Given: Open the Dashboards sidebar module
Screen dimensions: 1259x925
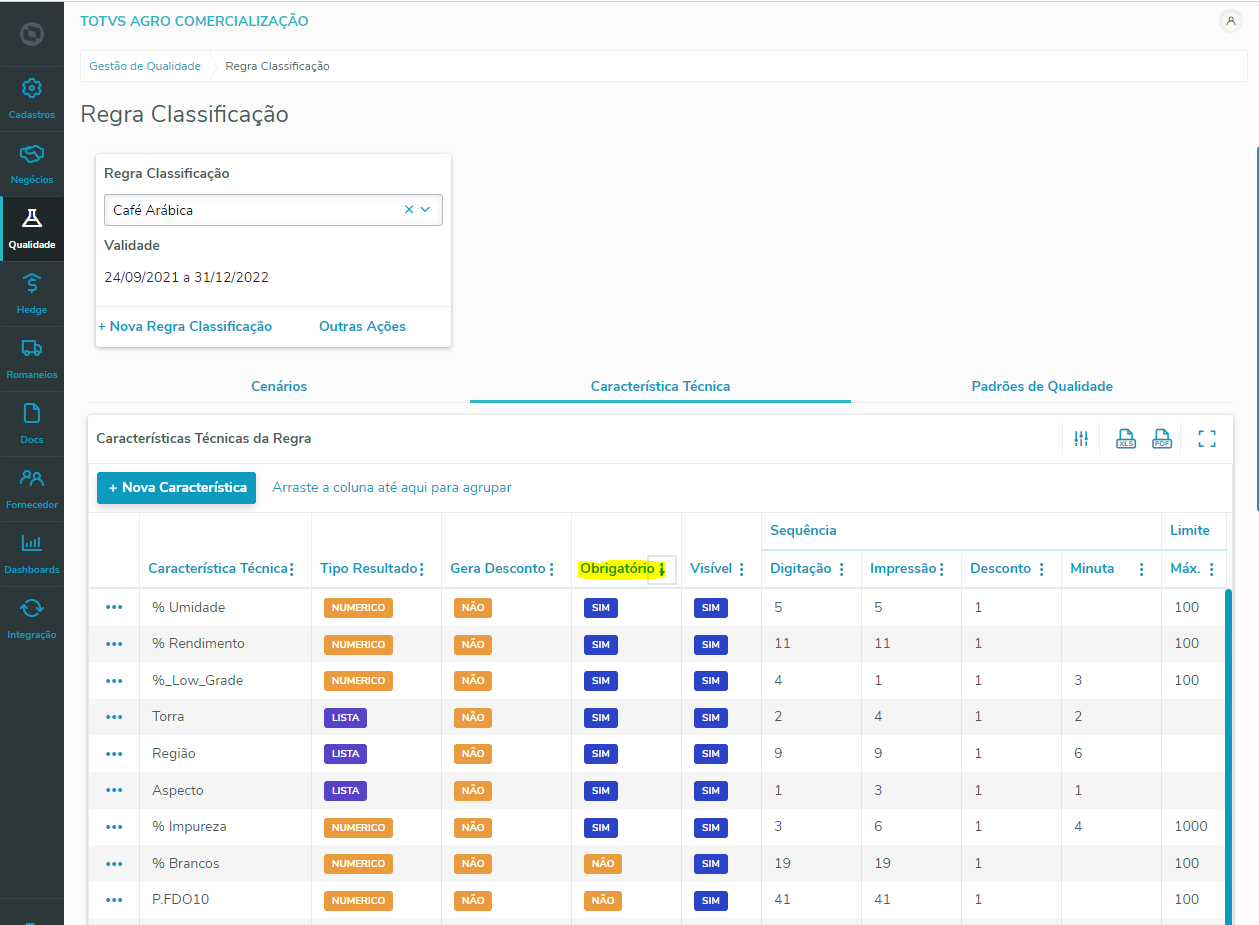Looking at the screenshot, I should (x=31, y=553).
